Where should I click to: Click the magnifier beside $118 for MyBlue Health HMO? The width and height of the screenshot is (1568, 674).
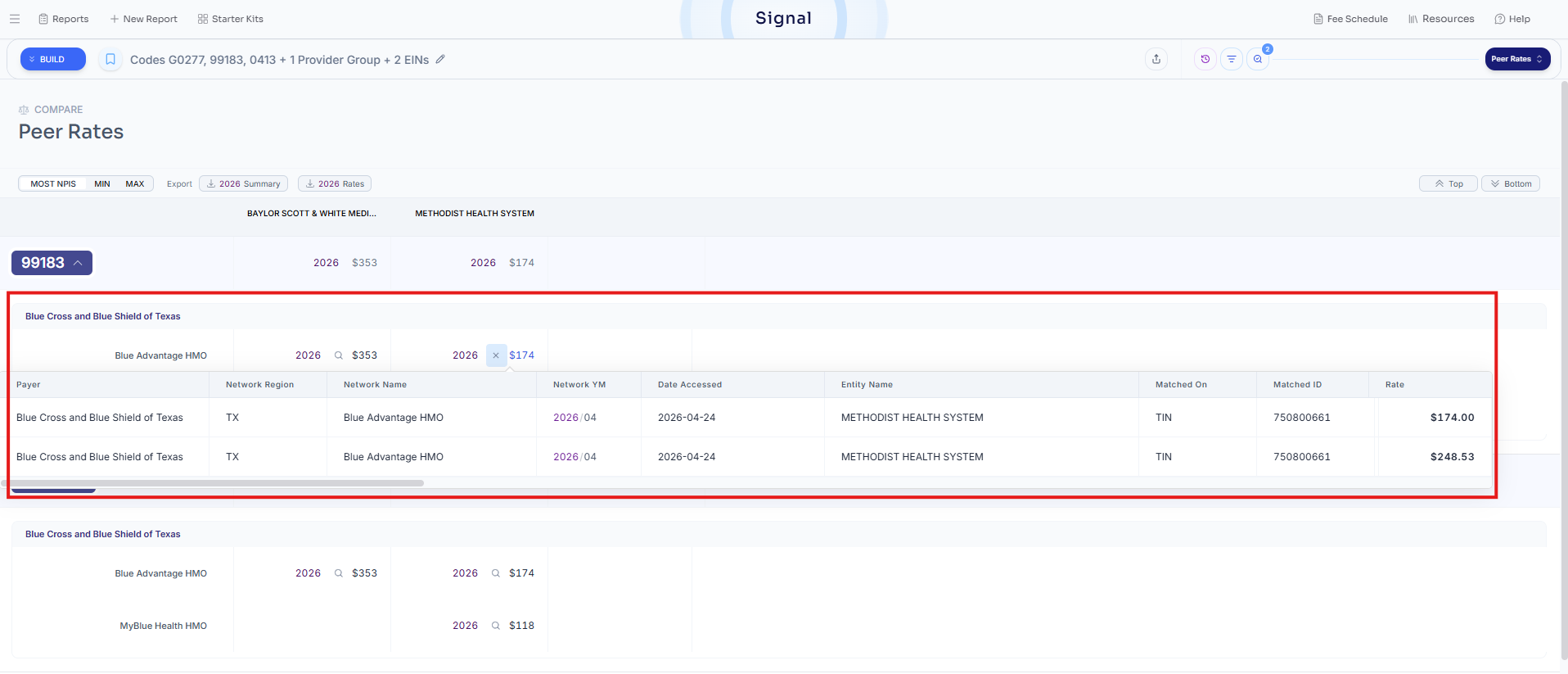pyautogui.click(x=496, y=626)
